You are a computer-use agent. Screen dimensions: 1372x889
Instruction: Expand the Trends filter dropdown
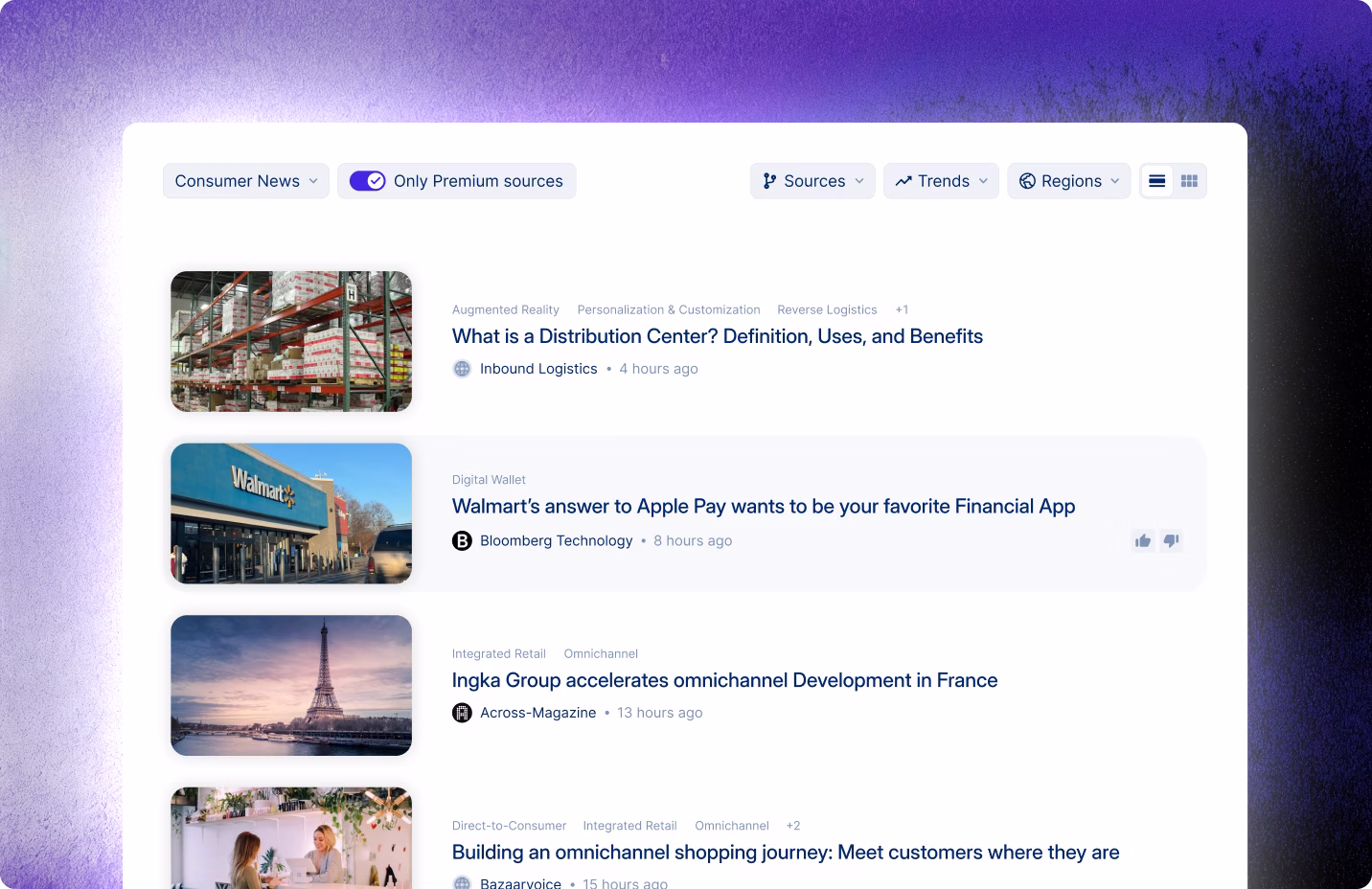tap(942, 181)
